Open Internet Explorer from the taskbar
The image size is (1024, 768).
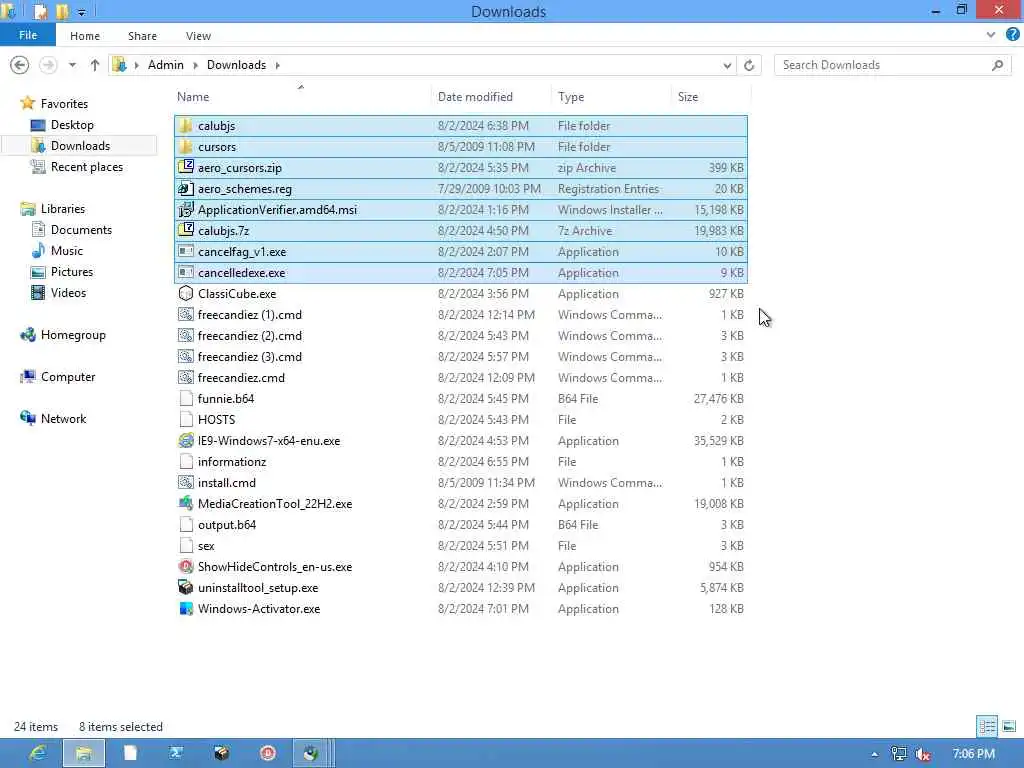coord(38,753)
